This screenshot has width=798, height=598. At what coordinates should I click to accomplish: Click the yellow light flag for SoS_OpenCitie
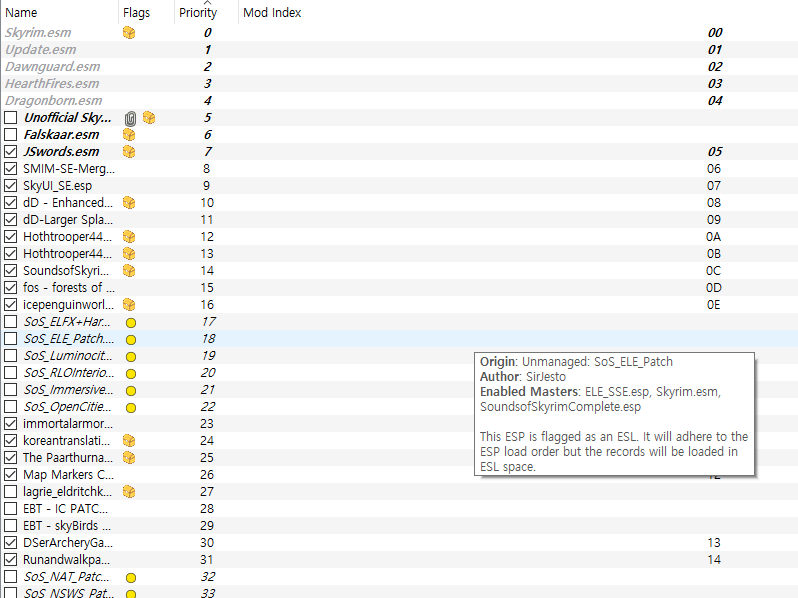coord(130,407)
